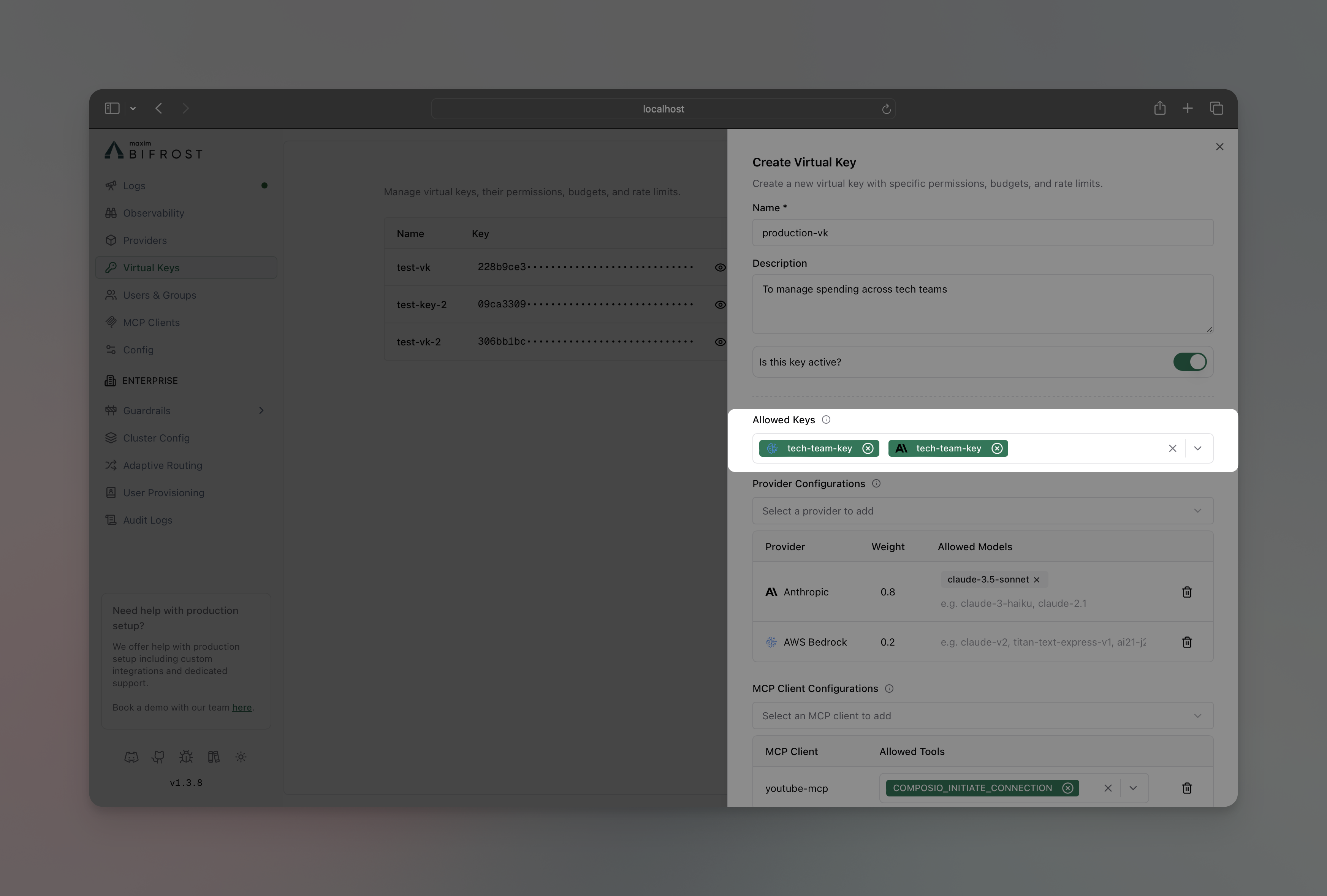Viewport: 1327px width, 896px height.
Task: Toggle the 'Is this key active?' switch
Action: pos(1189,361)
